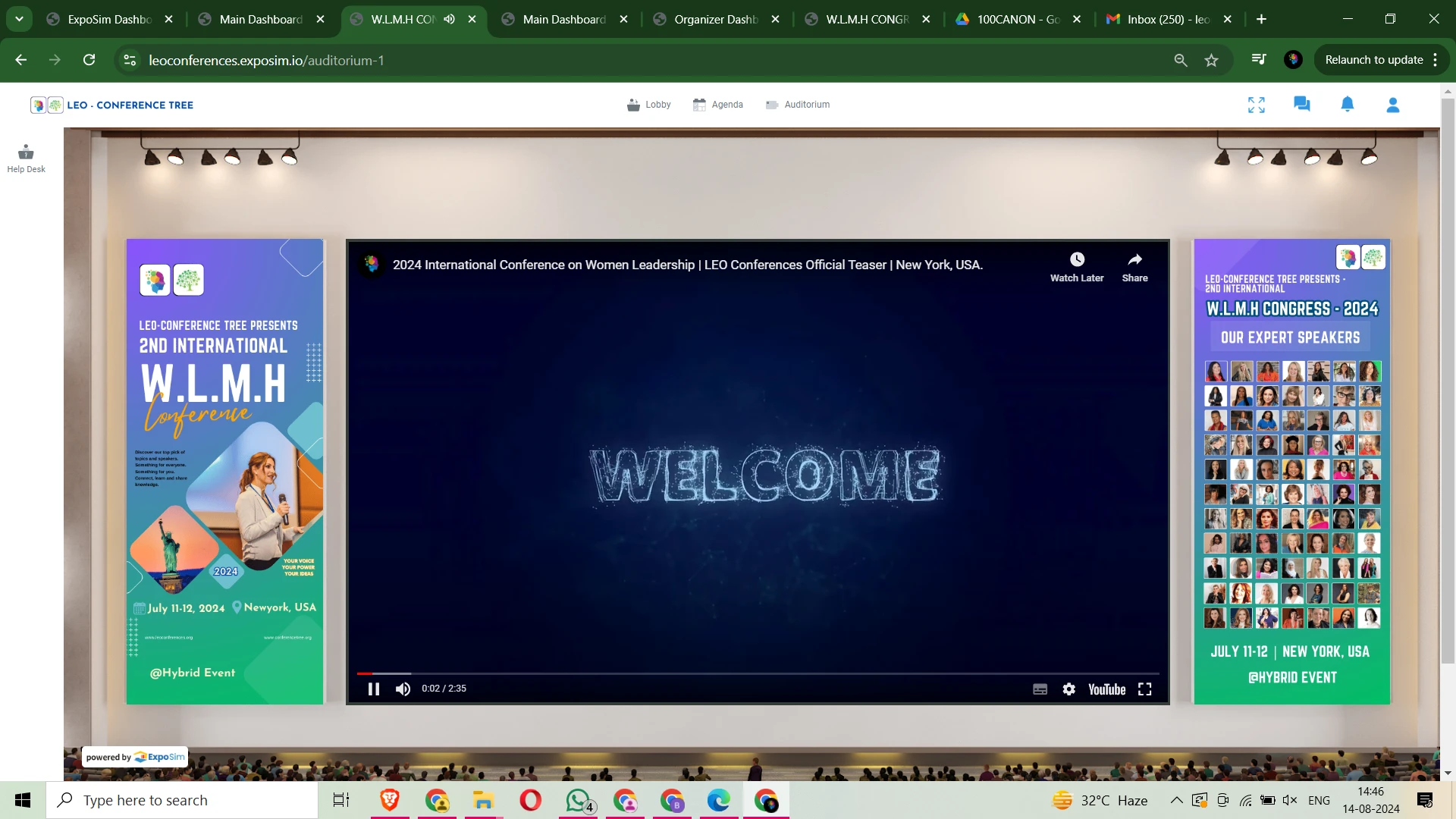The height and width of the screenshot is (819, 1456).
Task: Open the chat messages icon
Action: click(1301, 105)
